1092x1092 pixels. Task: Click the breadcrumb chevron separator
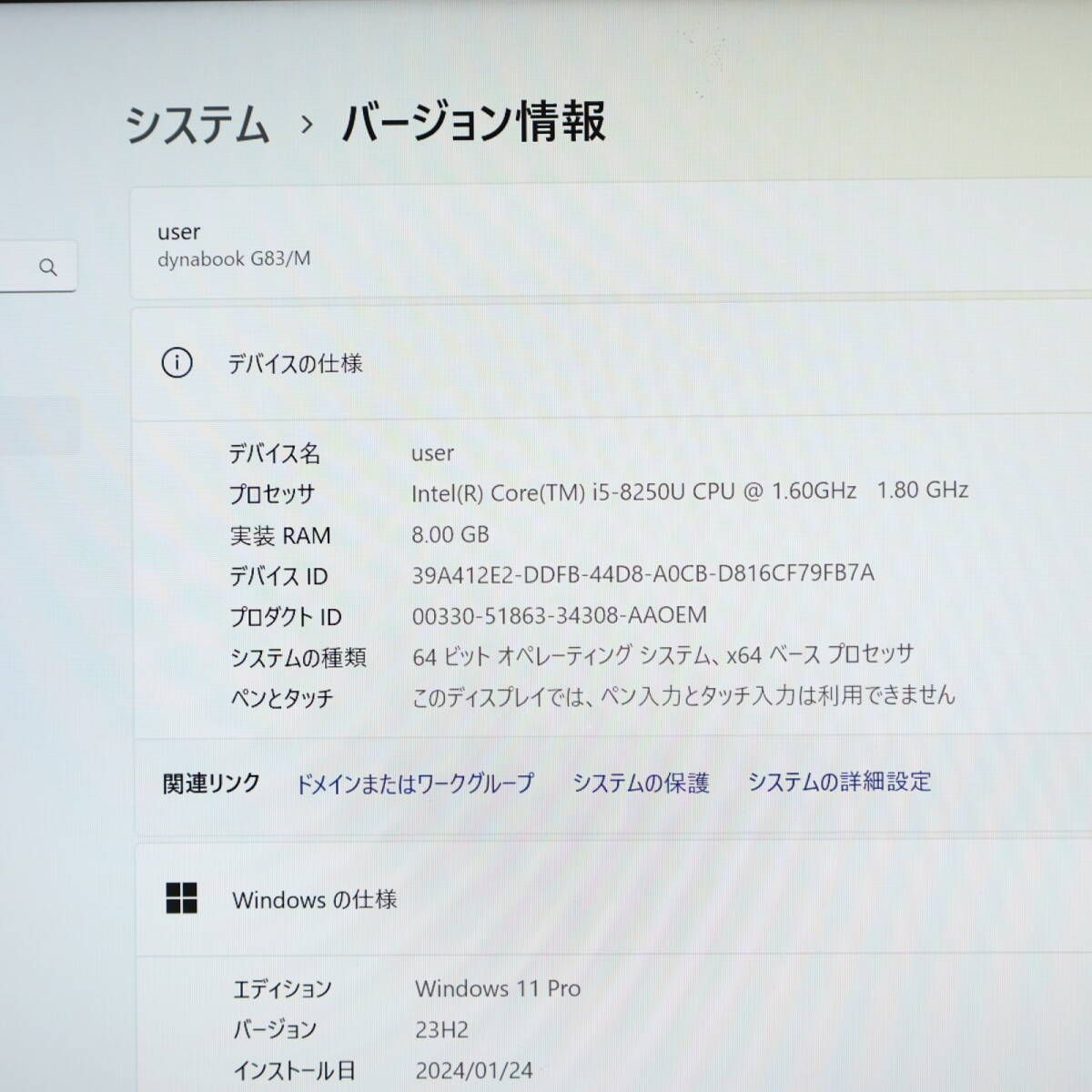[307, 125]
